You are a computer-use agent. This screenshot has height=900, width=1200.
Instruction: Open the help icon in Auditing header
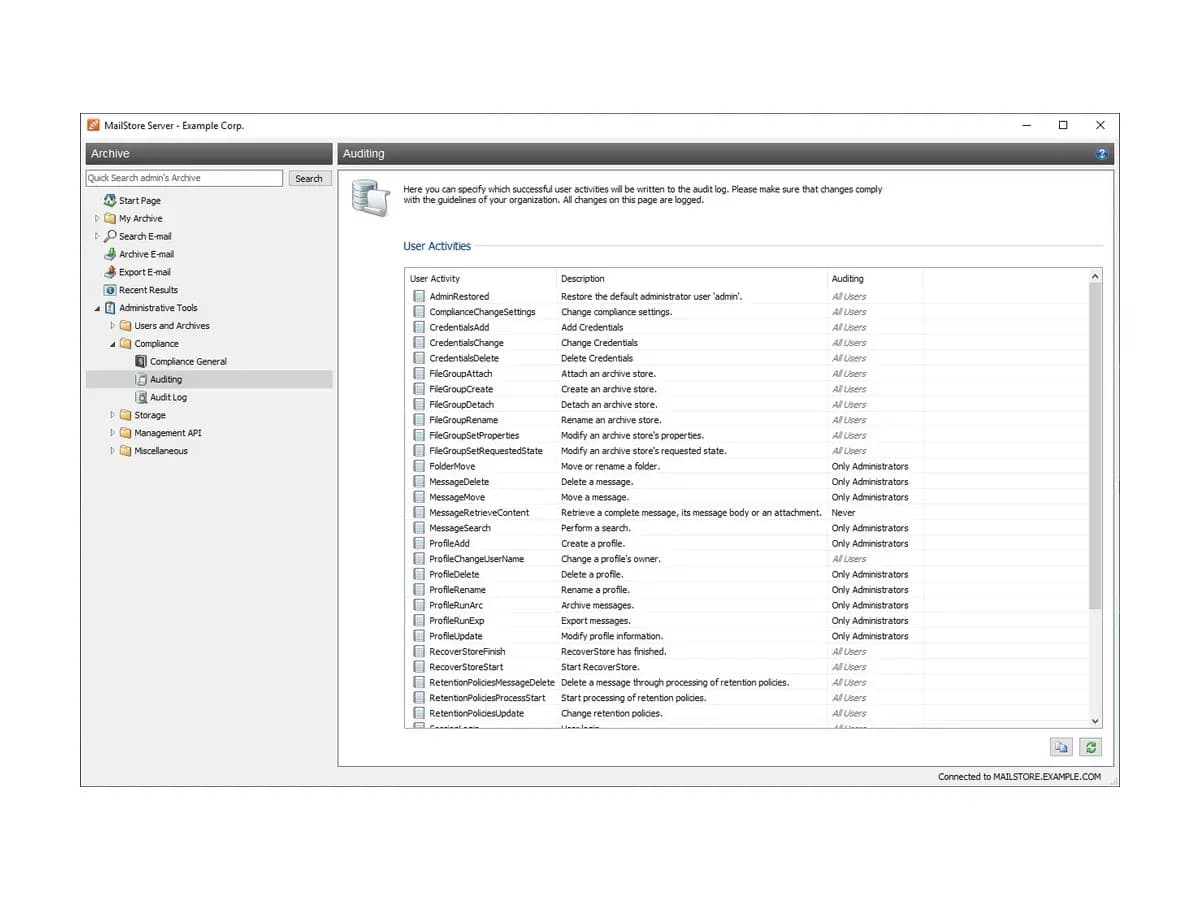(x=1102, y=154)
